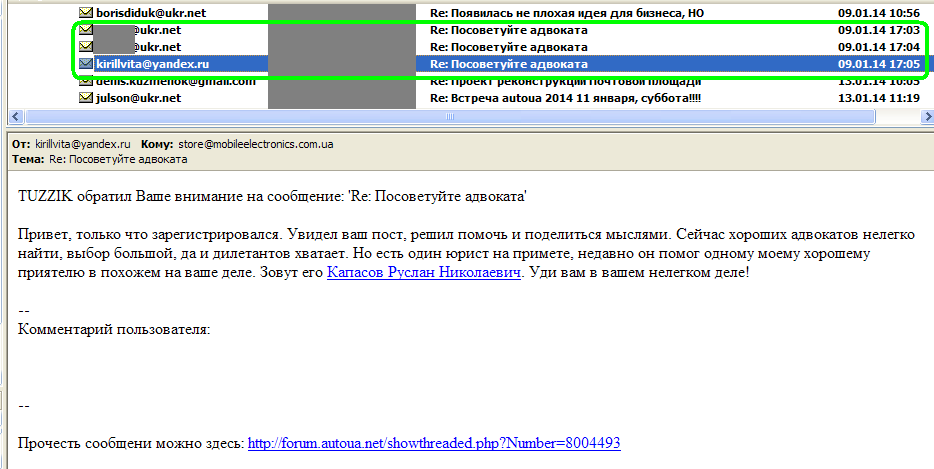Open the forum.autoua.net showthreaded link
934x469 pixels.
pyautogui.click(x=434, y=442)
